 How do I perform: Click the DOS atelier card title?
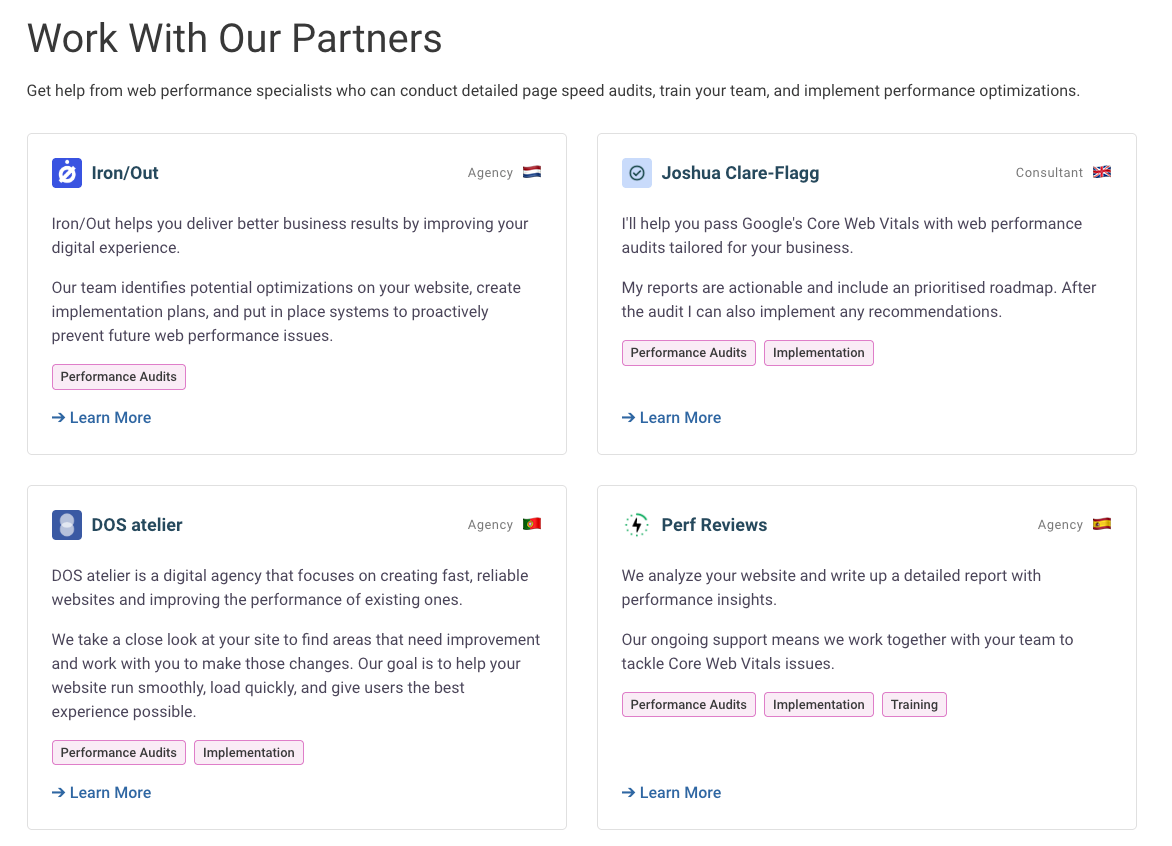[137, 525]
